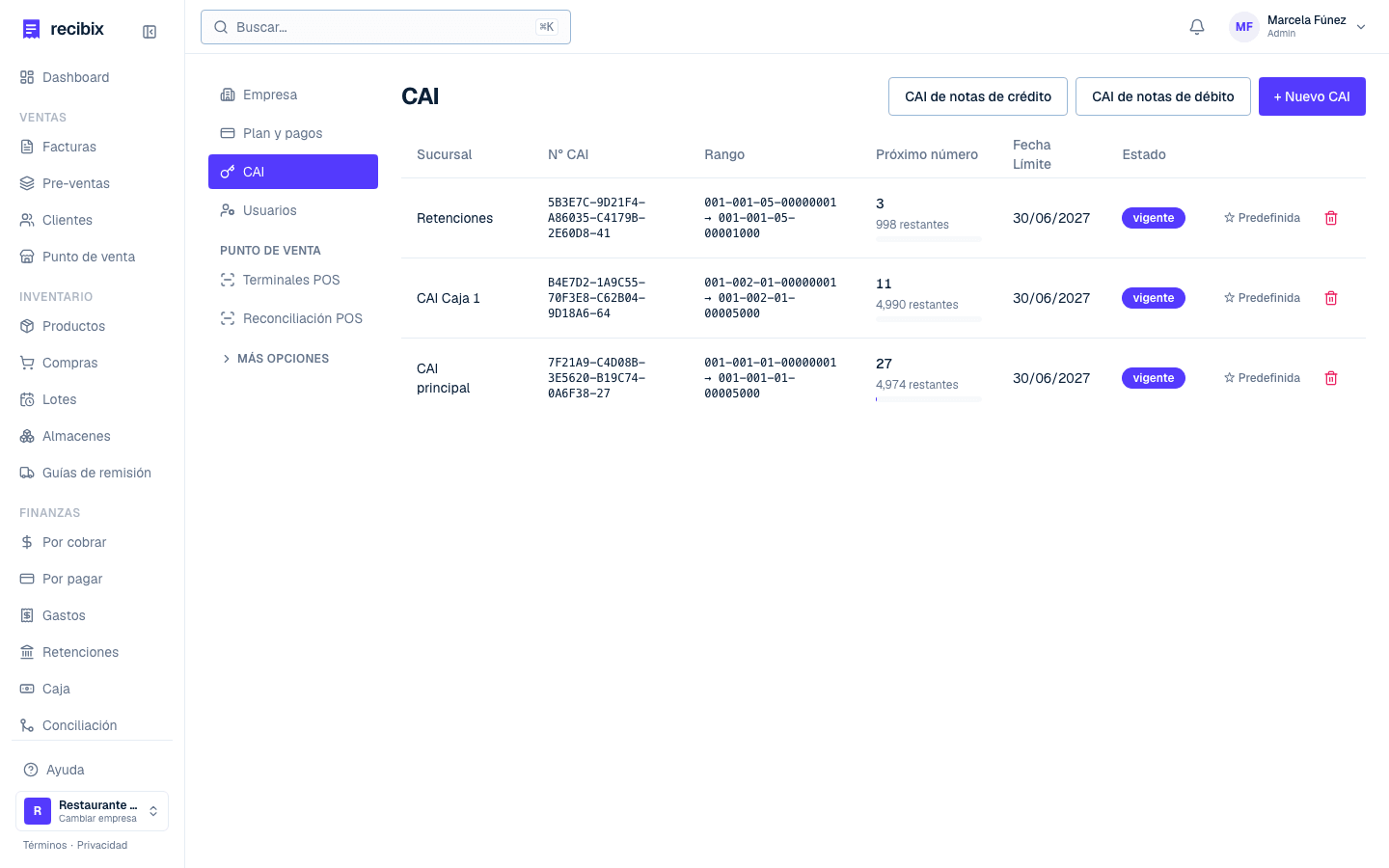Click the Productos box icon

pos(27,326)
